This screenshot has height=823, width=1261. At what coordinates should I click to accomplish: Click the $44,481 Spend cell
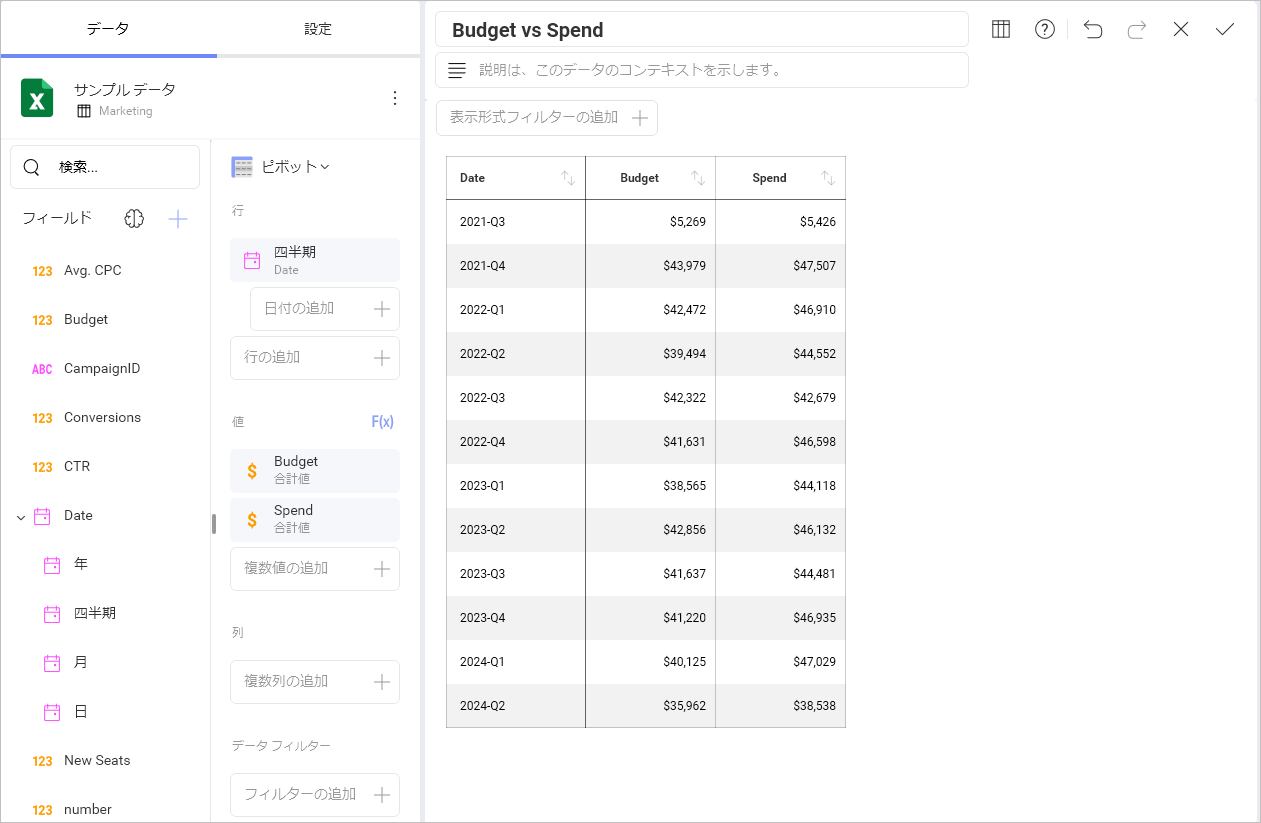[x=781, y=574]
